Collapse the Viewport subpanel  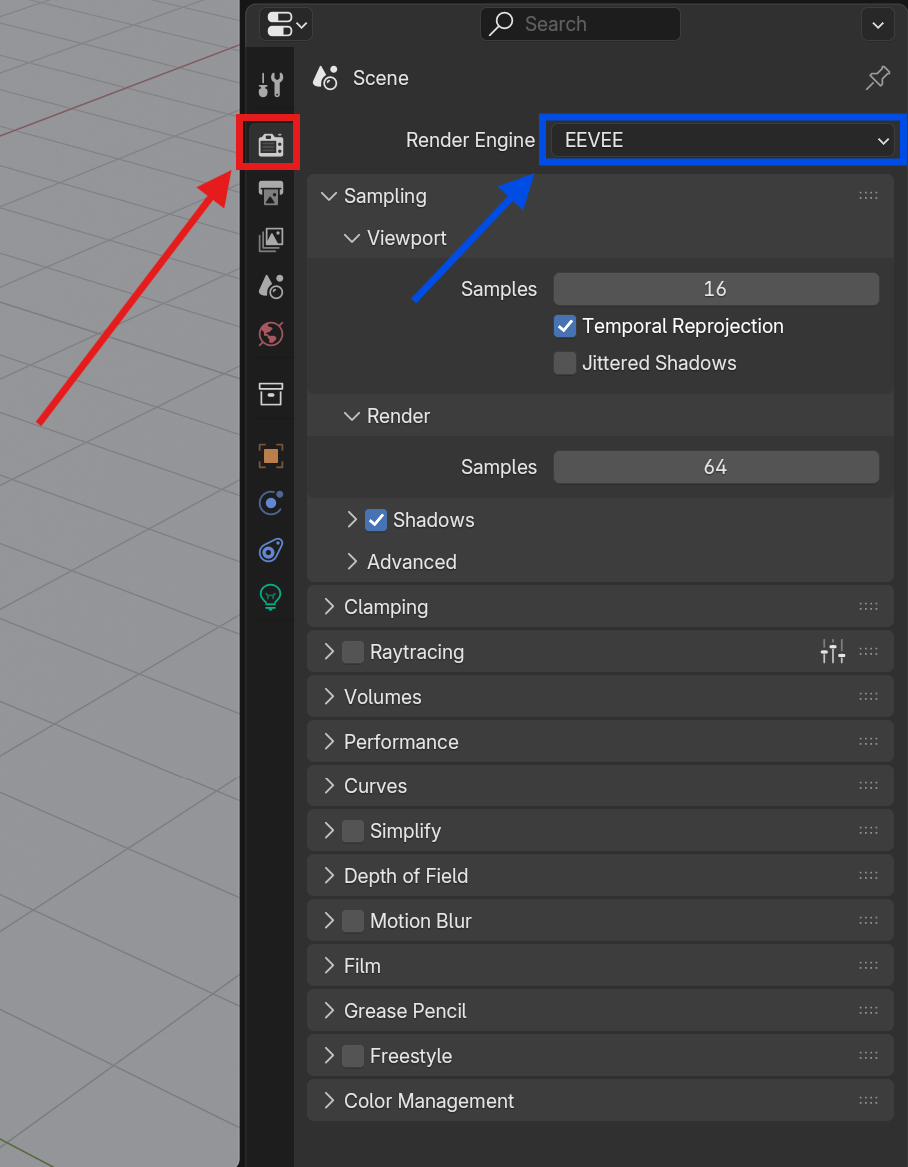coord(351,238)
